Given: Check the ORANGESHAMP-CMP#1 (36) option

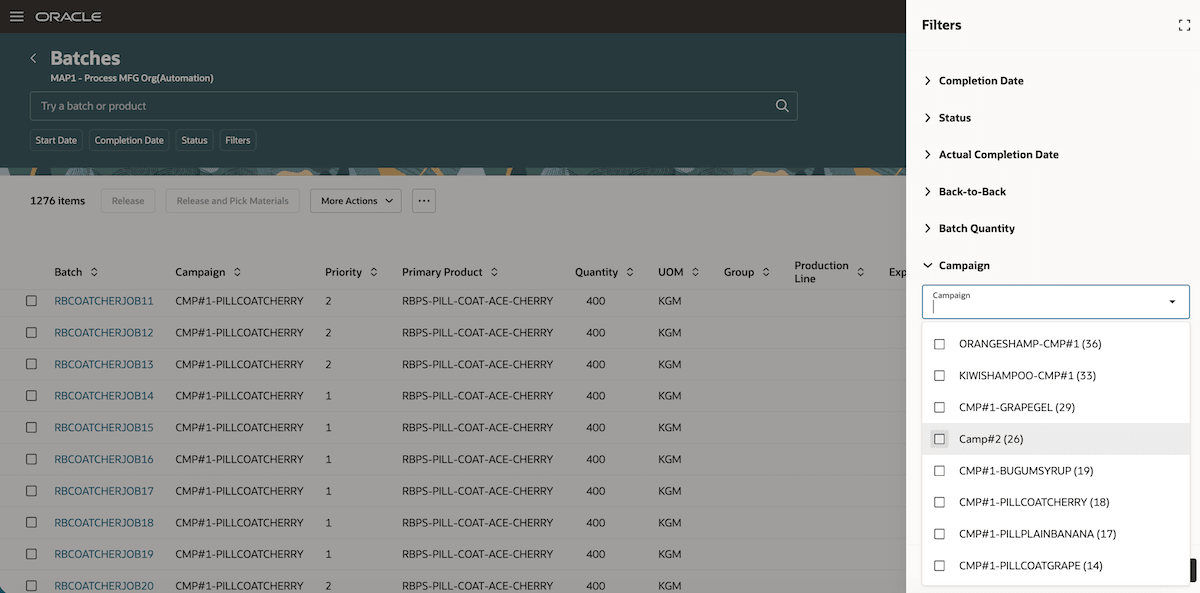Looking at the screenshot, I should pyautogui.click(x=939, y=344).
